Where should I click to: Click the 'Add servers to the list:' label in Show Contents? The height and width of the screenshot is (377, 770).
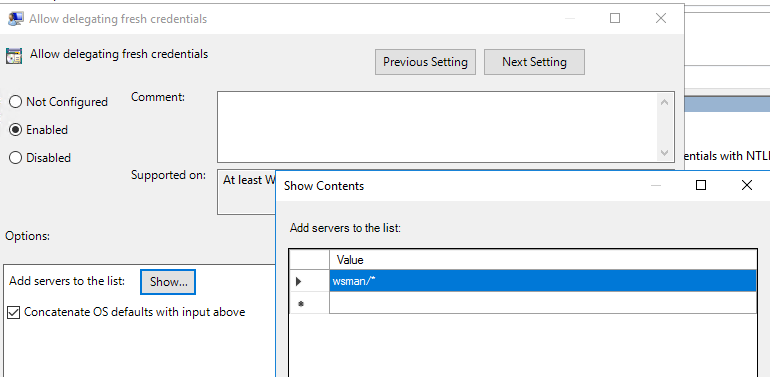[345, 228]
